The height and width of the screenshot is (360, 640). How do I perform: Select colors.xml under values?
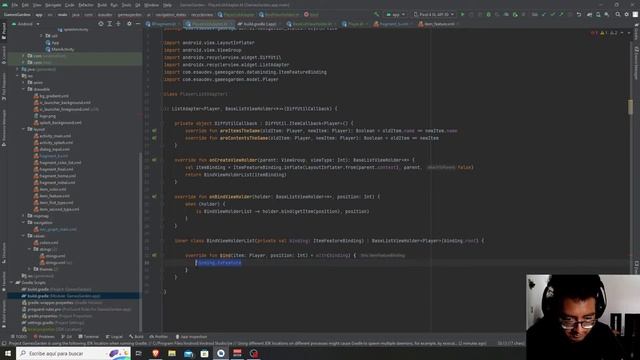(46, 242)
